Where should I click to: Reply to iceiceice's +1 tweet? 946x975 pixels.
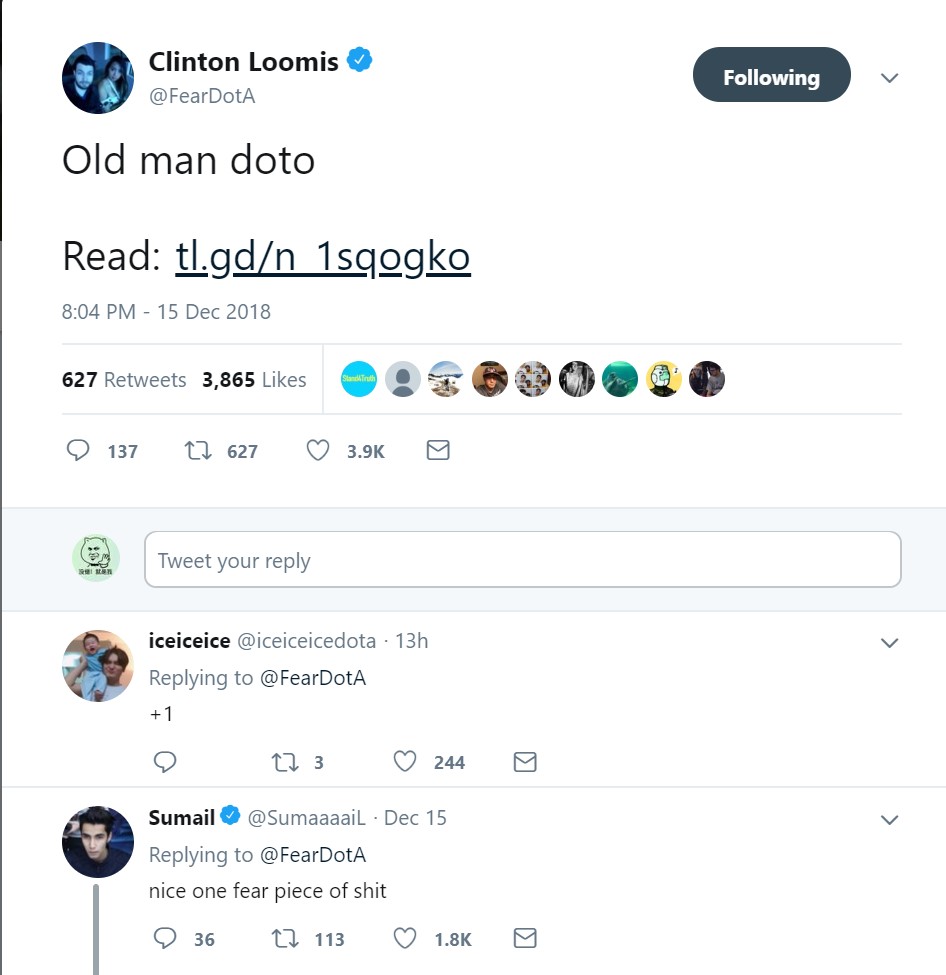165,762
